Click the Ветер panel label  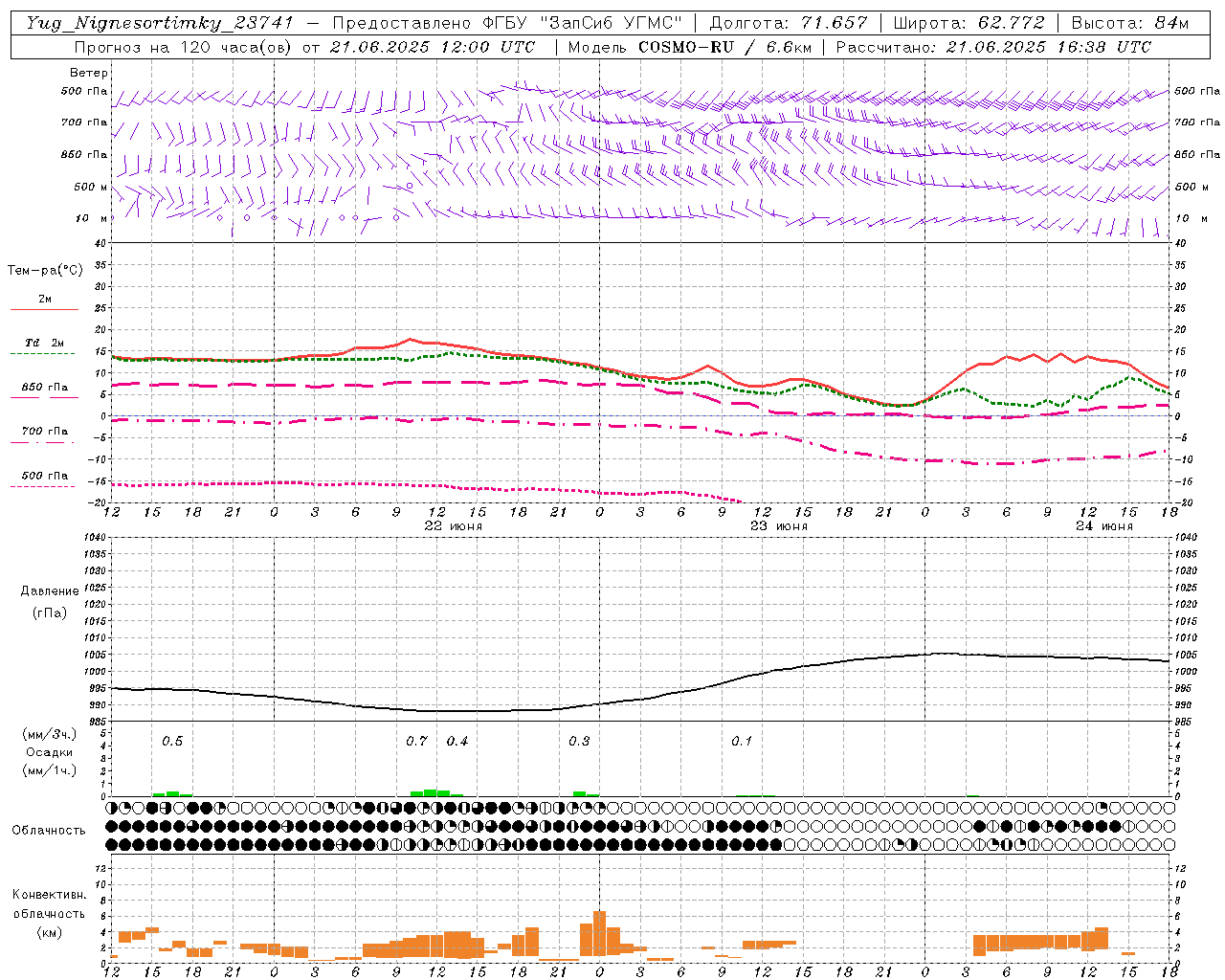[89, 73]
